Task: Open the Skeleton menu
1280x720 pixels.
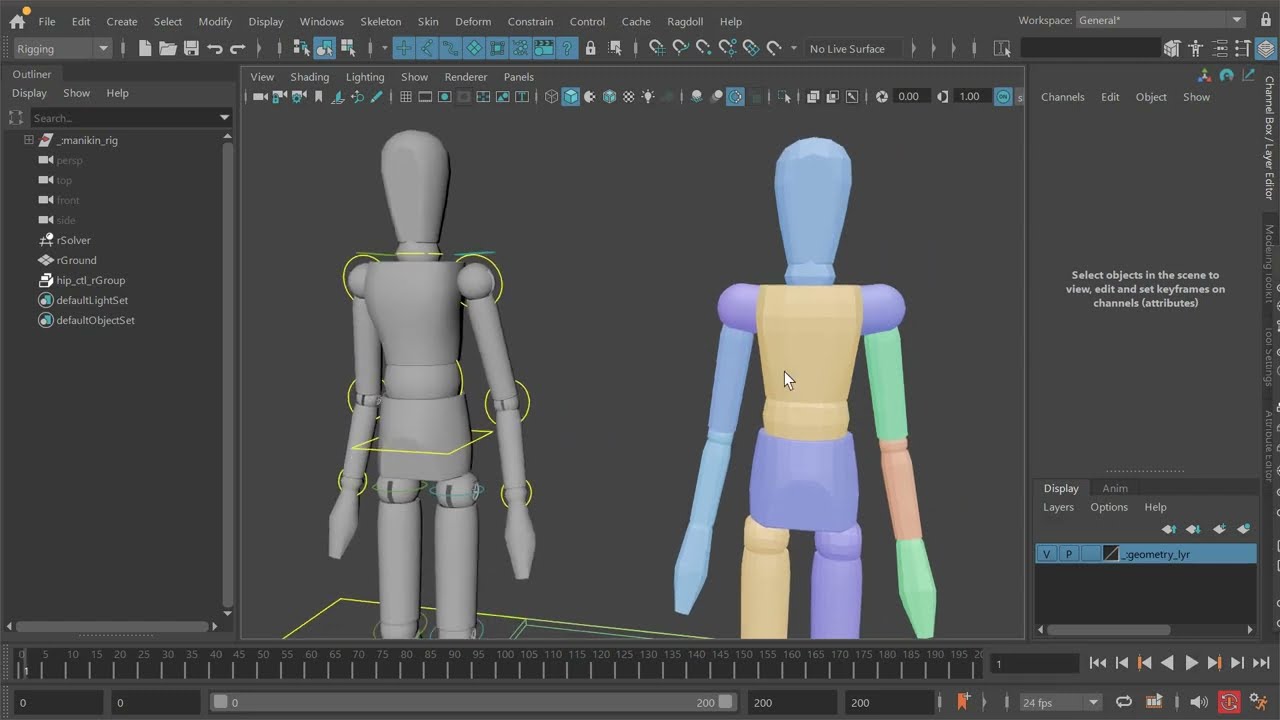Action: pyautogui.click(x=380, y=21)
